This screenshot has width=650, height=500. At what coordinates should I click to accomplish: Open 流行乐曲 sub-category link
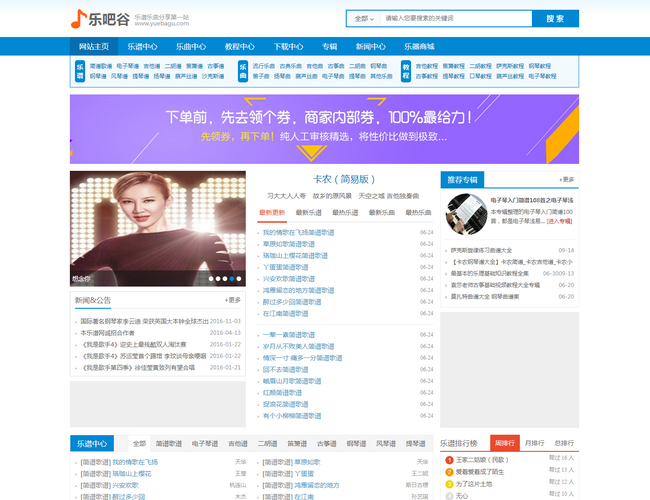pos(264,66)
